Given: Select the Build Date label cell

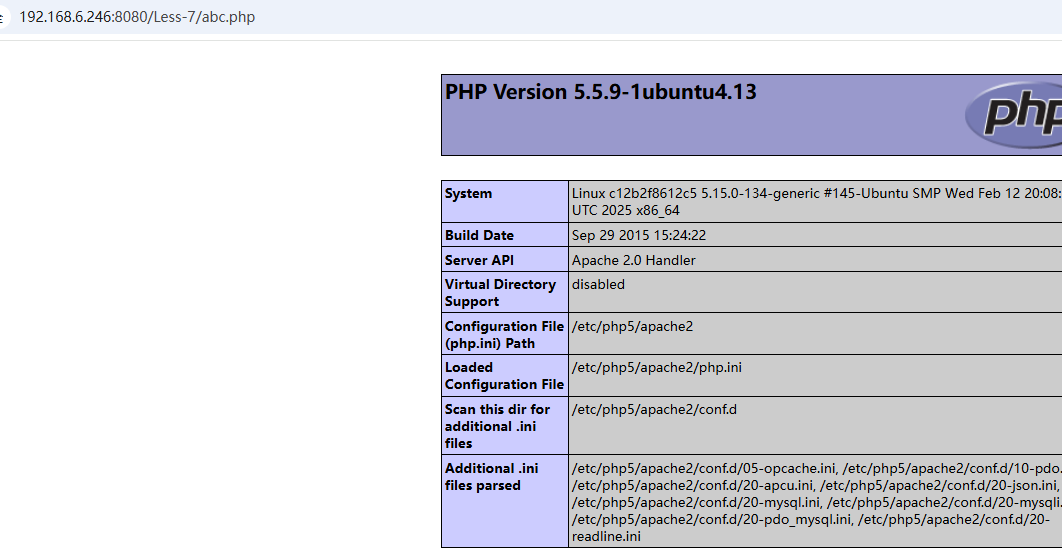Looking at the screenshot, I should (x=479, y=236).
